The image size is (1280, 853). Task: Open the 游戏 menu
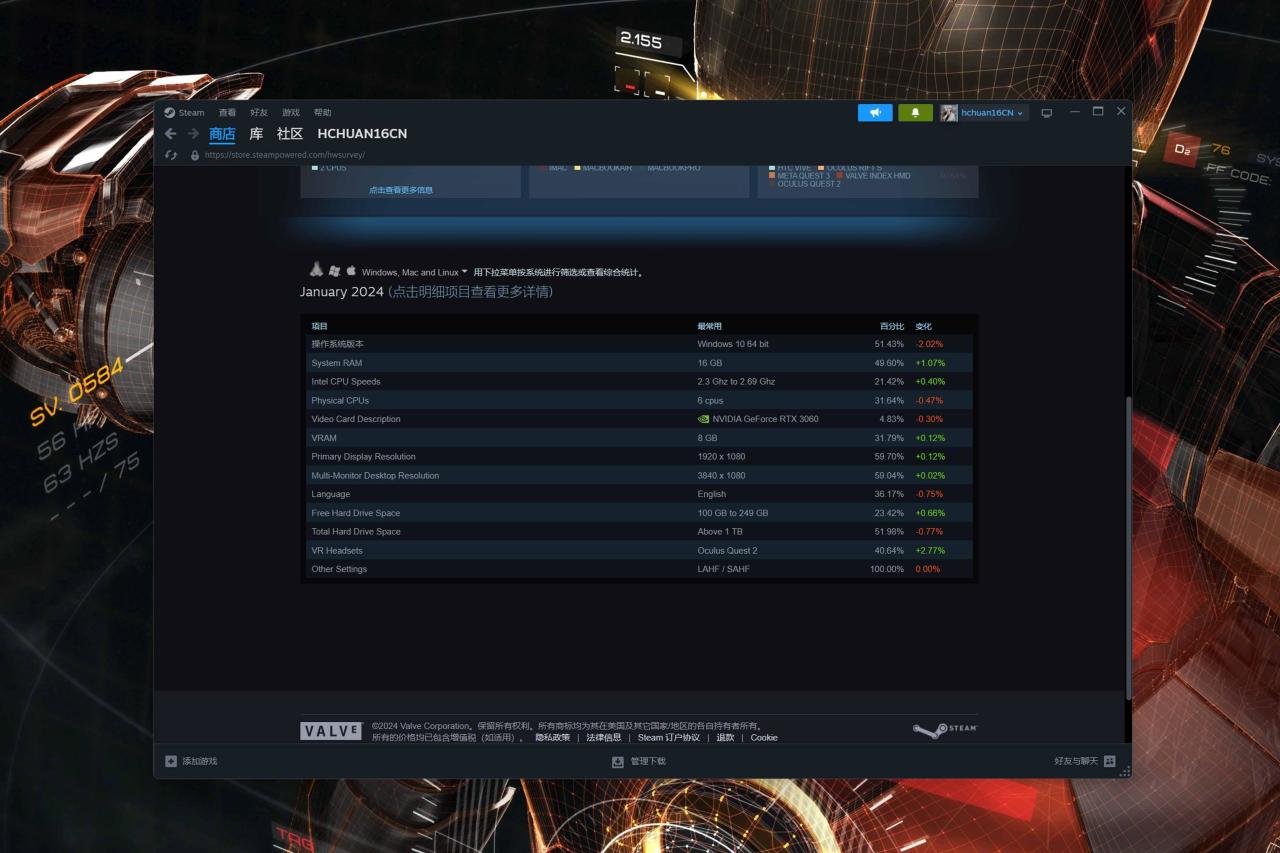point(291,113)
